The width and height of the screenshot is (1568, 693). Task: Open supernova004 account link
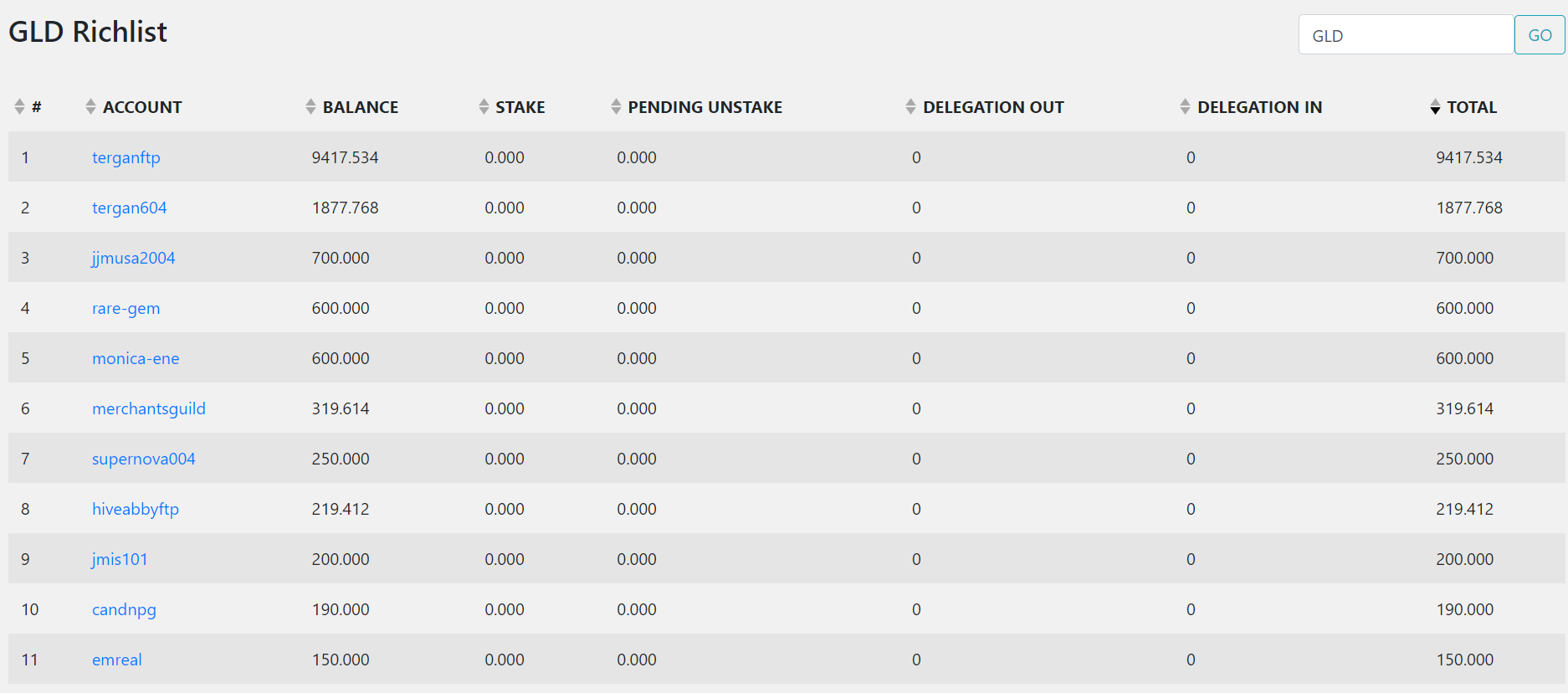143,459
